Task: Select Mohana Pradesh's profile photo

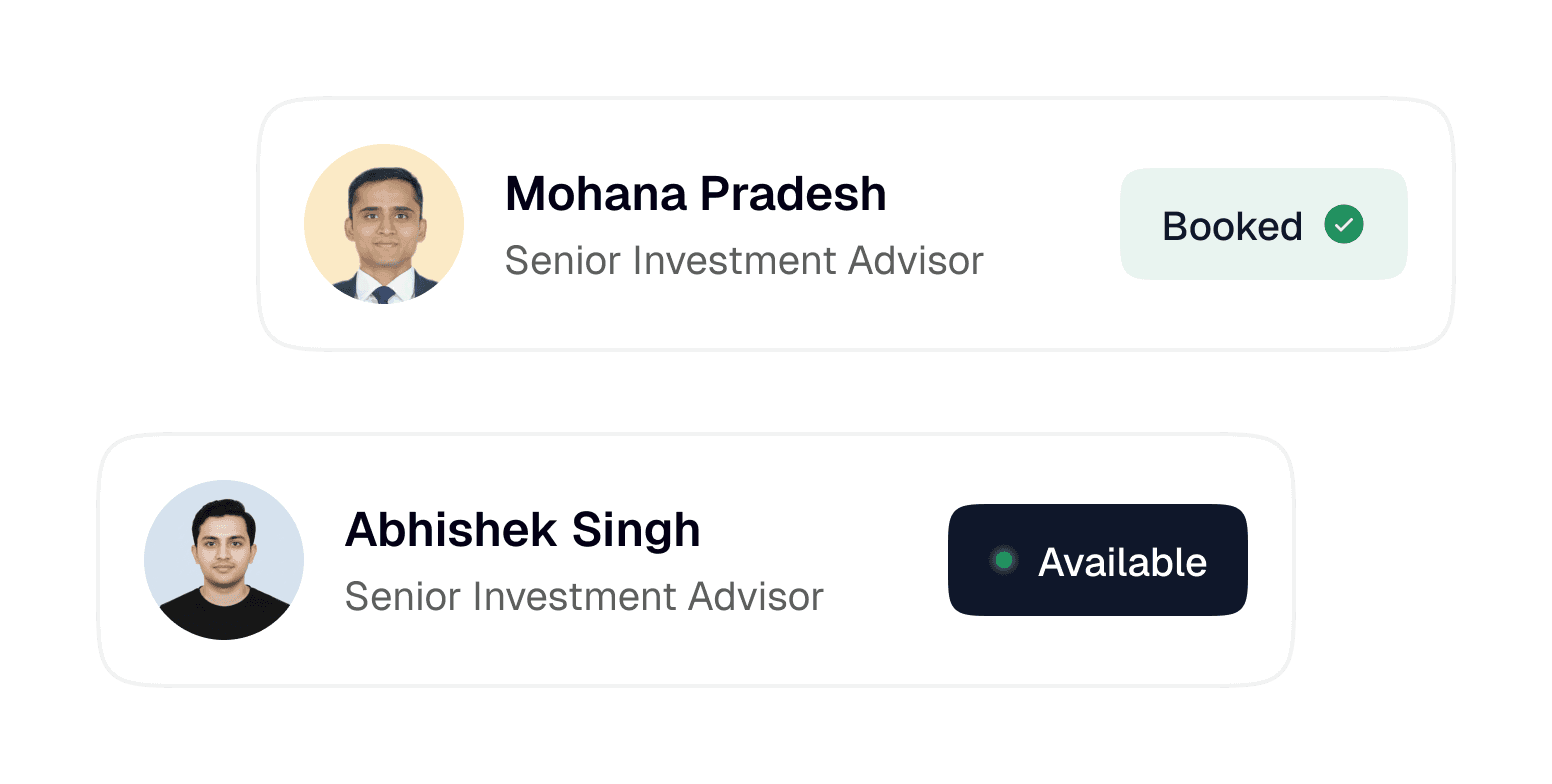Action: 384,224
